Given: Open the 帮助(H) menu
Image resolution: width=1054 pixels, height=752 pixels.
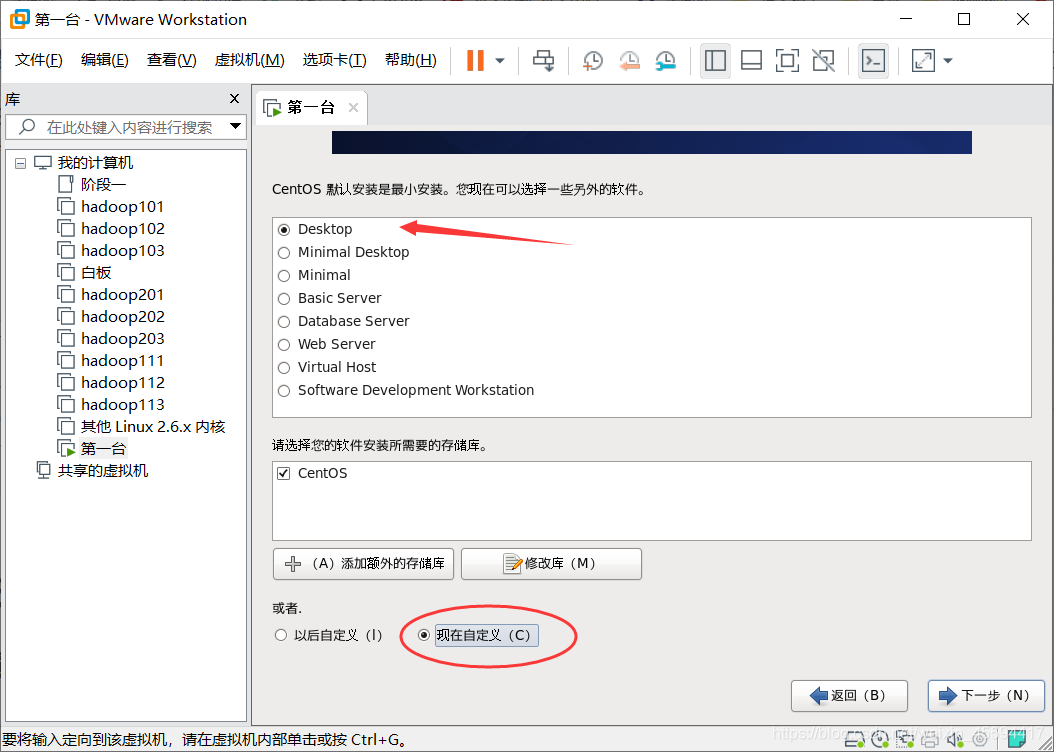Looking at the screenshot, I should point(410,60).
